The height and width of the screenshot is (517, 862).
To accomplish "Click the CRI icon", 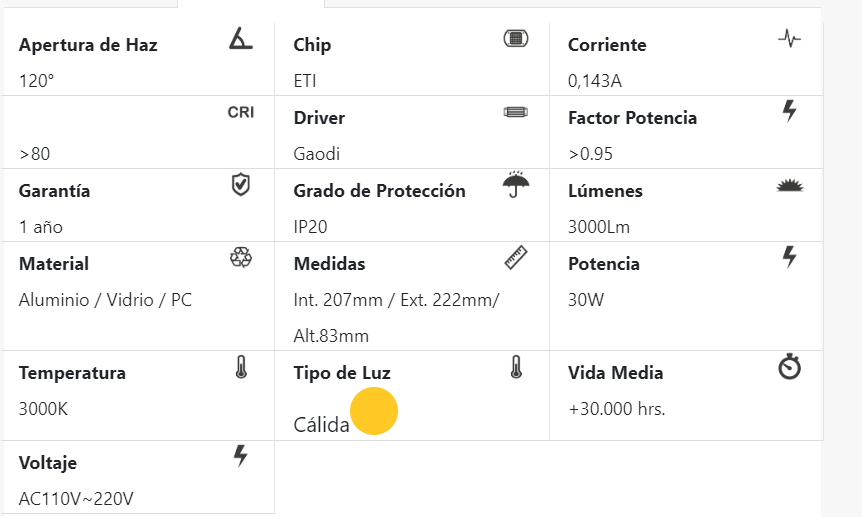I will [x=240, y=112].
